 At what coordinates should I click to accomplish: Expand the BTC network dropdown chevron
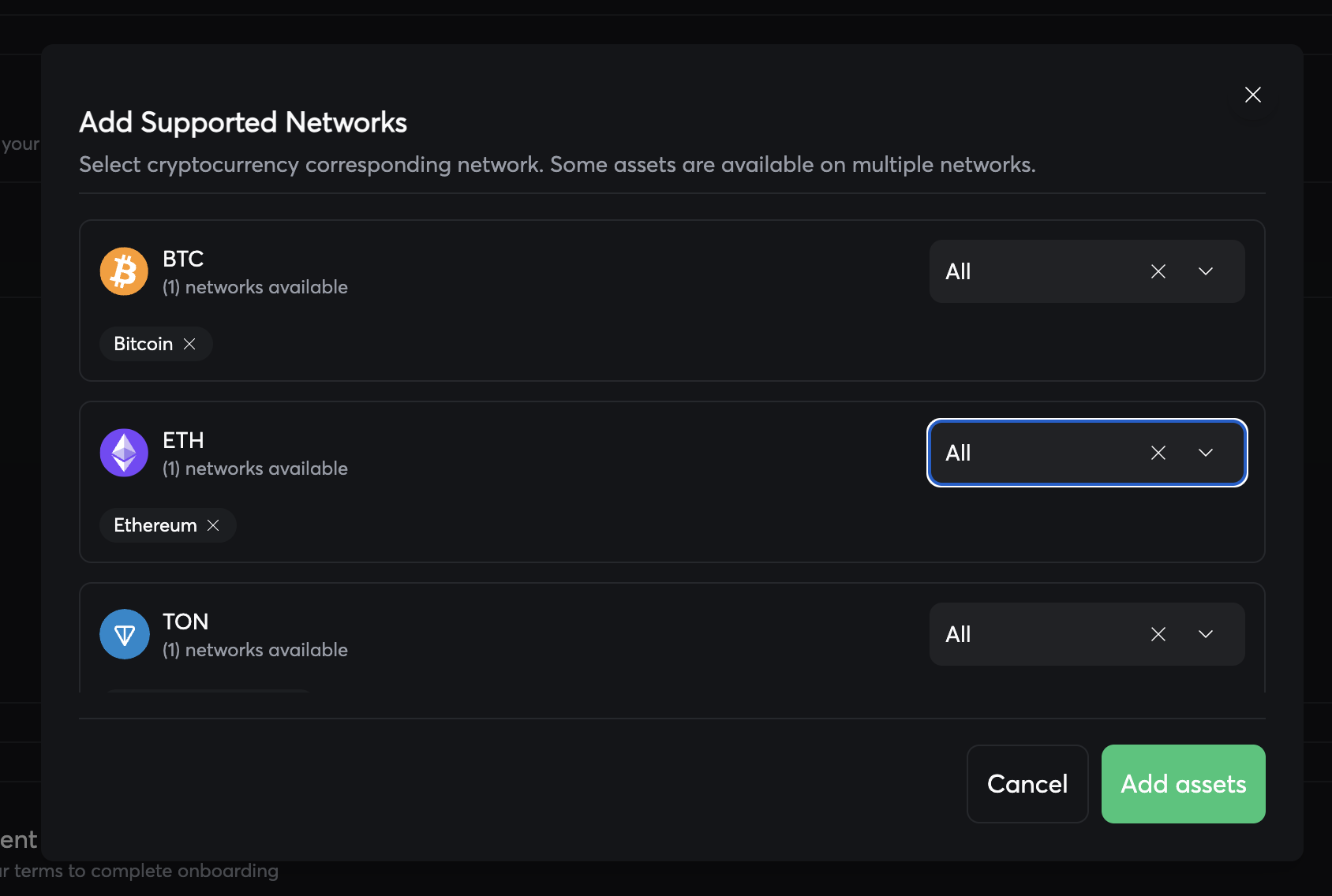tap(1205, 271)
